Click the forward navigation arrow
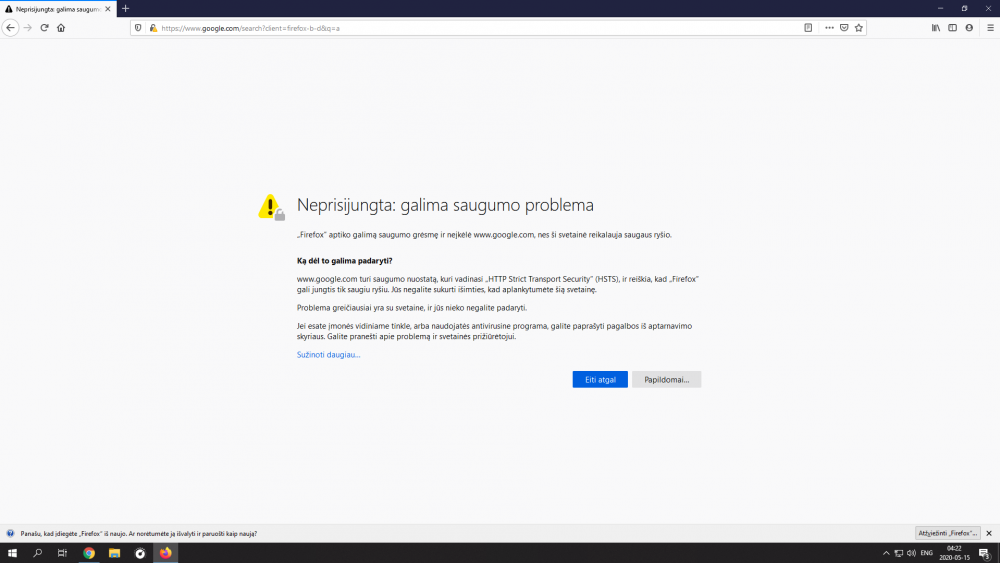 tap(27, 28)
